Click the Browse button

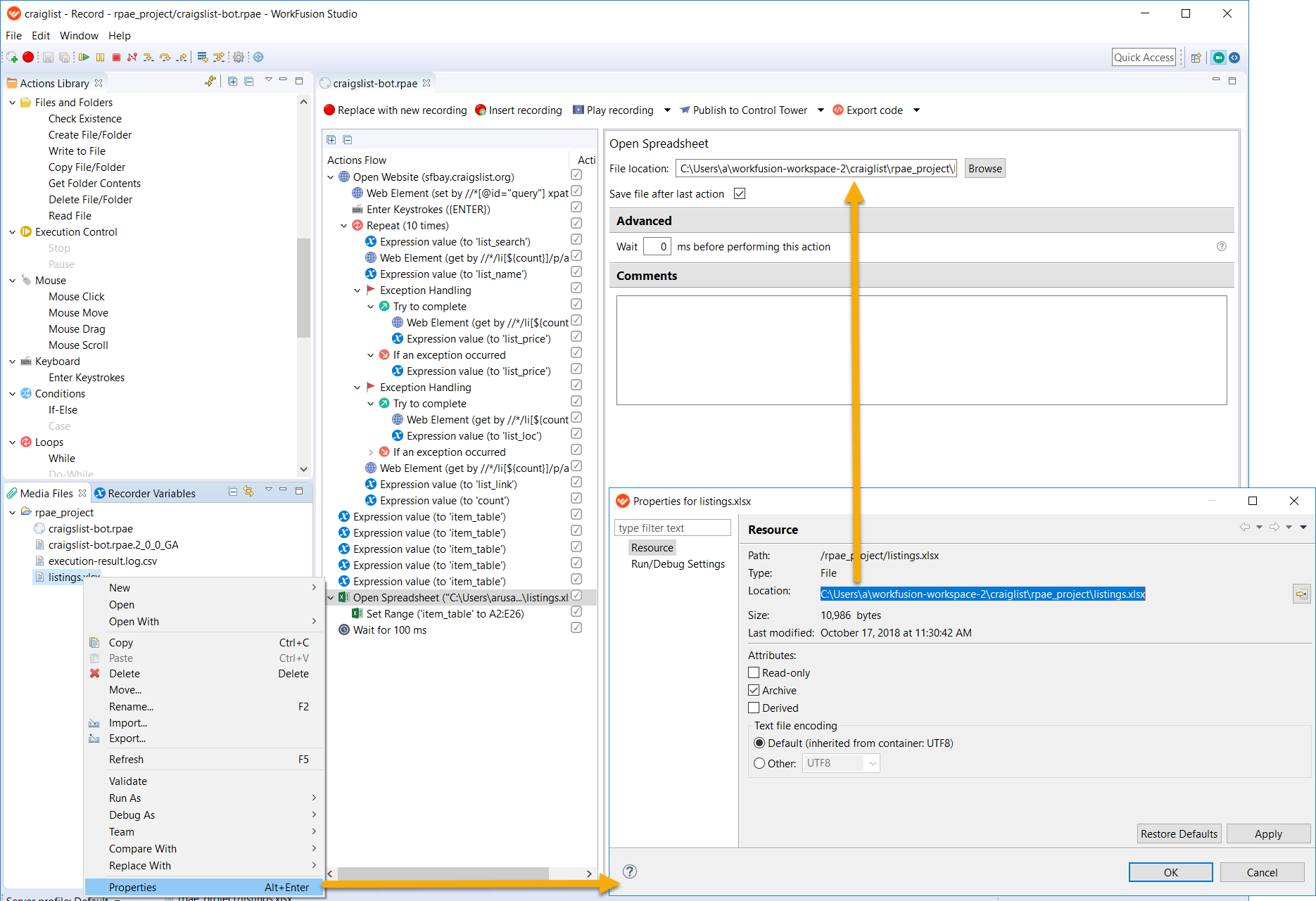coord(985,169)
